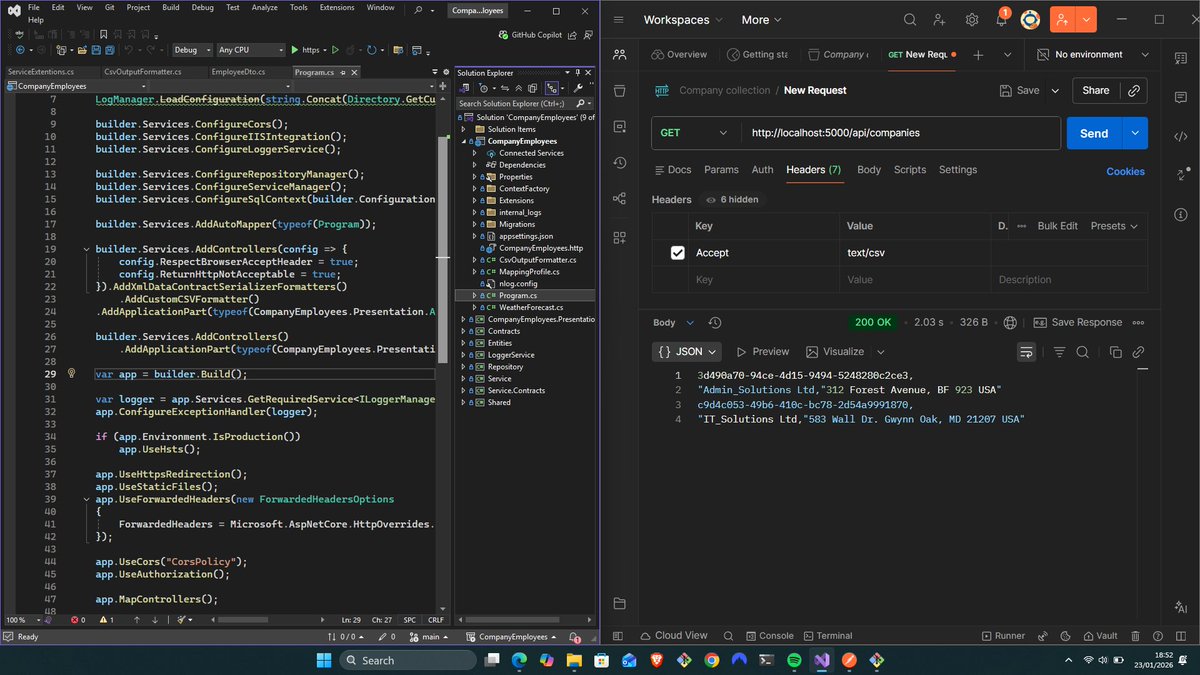Toggle the 6 hidden headers visibility
The image size is (1200, 675).
[x=731, y=199]
